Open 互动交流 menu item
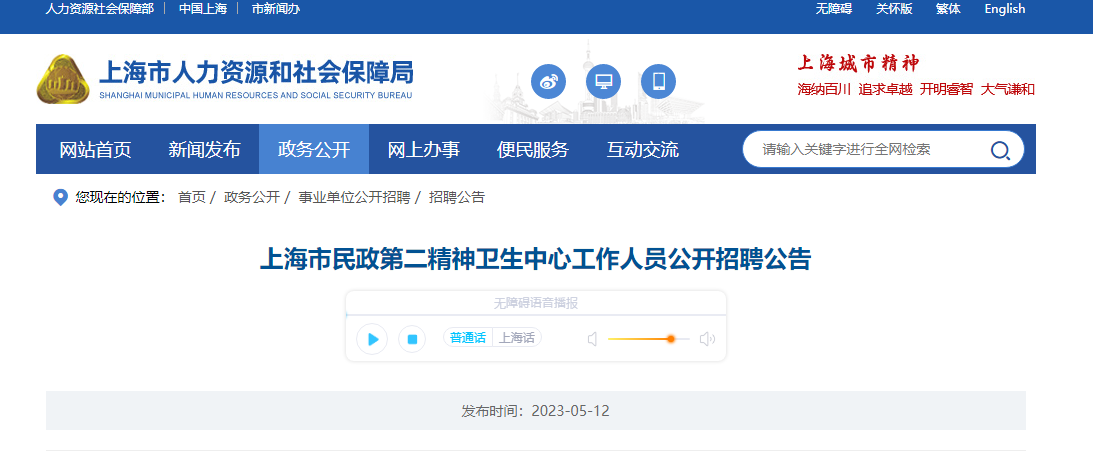1093x453 pixels. [642, 149]
